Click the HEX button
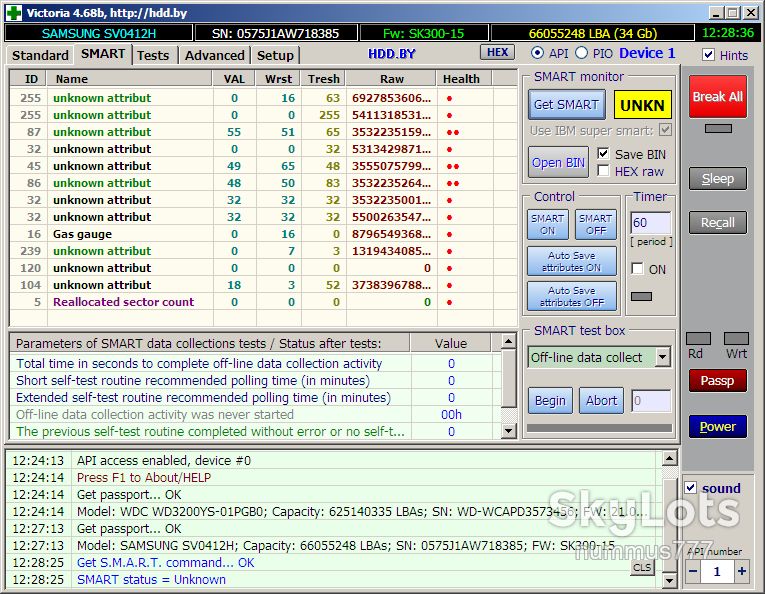This screenshot has height=594, width=765. pyautogui.click(x=497, y=52)
